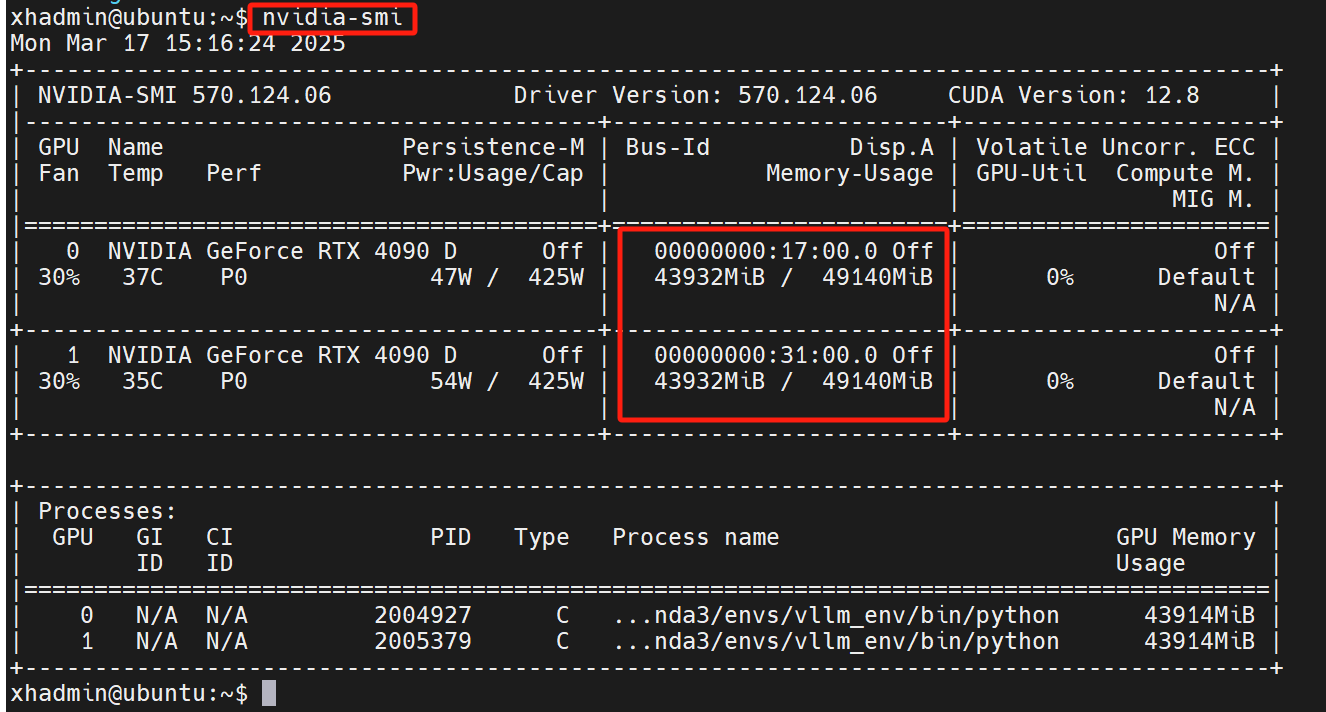Click the nvidia-smi command text

pos(332,18)
